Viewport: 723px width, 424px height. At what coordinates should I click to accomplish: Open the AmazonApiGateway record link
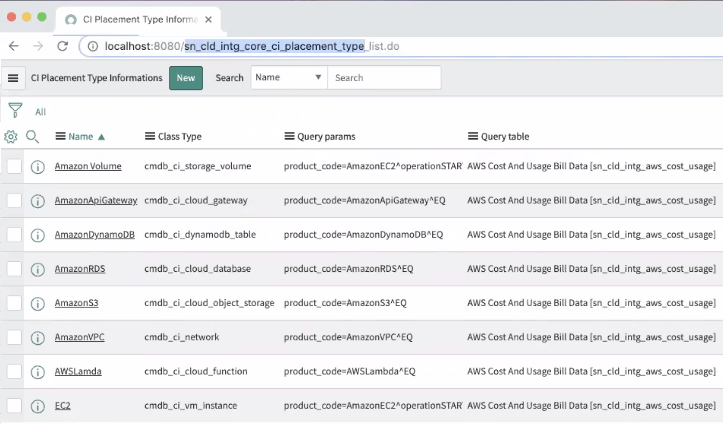tap(96, 200)
